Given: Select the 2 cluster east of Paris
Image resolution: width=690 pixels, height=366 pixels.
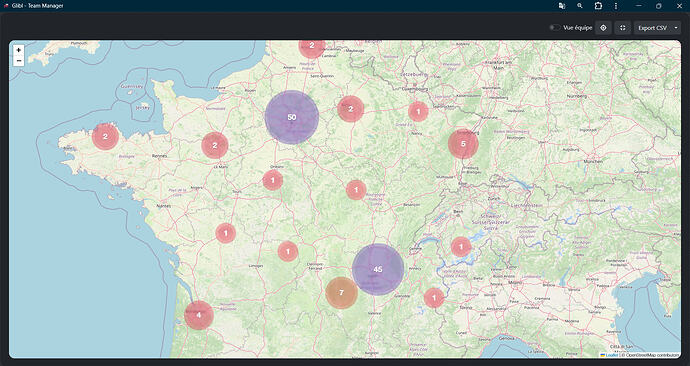Looking at the screenshot, I should point(351,109).
